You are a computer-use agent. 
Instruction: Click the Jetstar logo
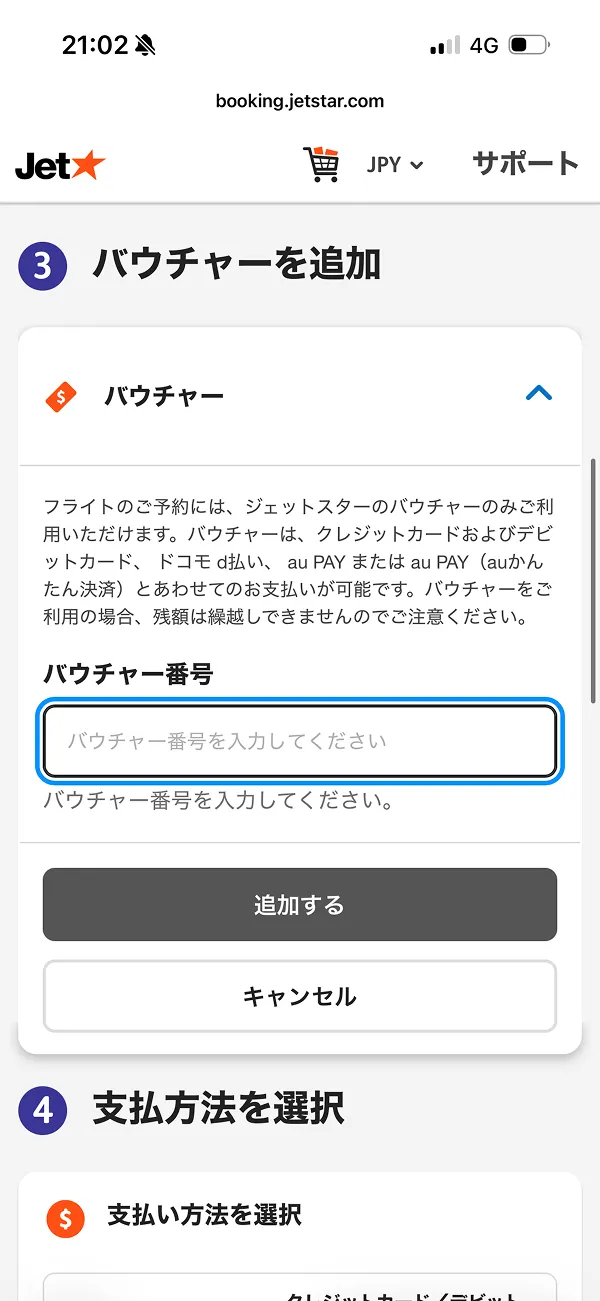(60, 166)
